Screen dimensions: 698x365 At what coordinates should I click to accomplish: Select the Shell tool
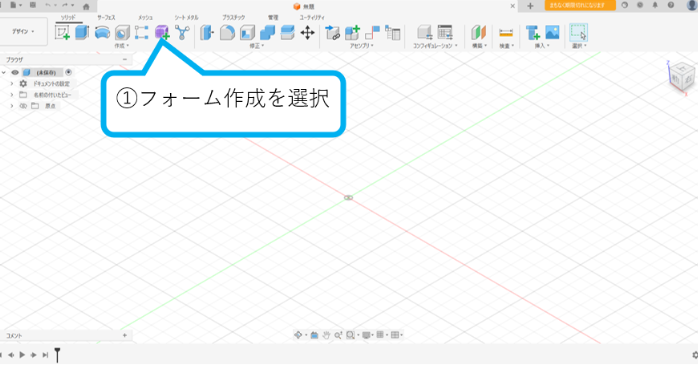[x=247, y=32]
